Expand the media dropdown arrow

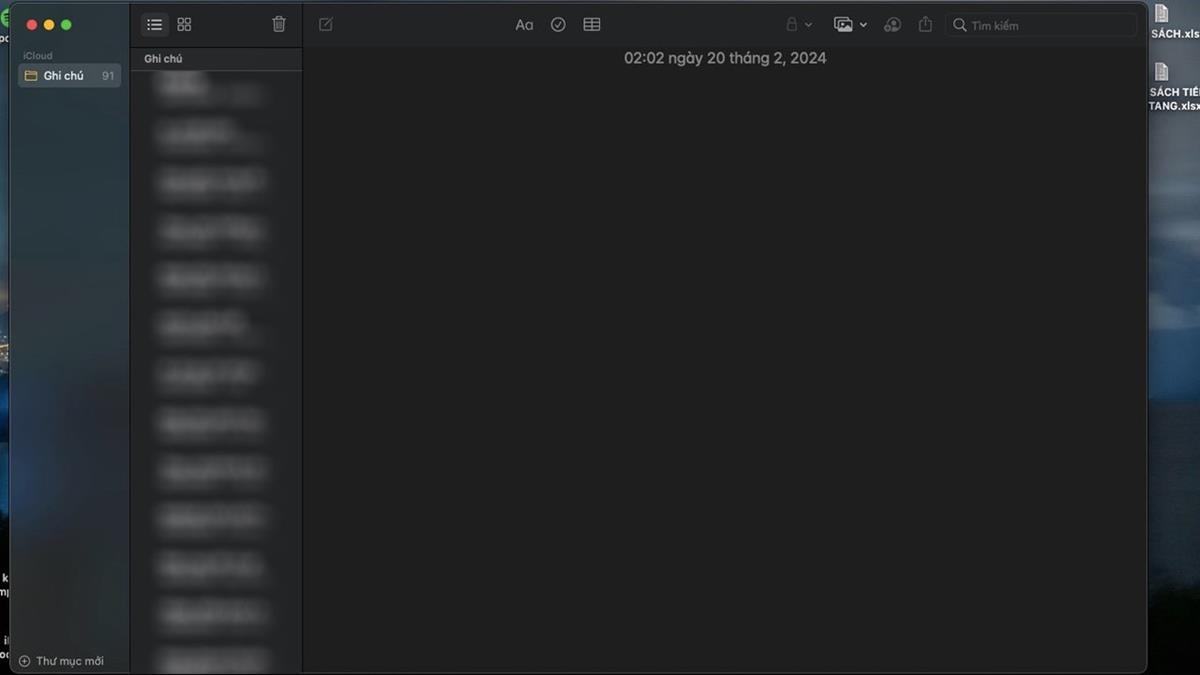pyautogui.click(x=863, y=25)
